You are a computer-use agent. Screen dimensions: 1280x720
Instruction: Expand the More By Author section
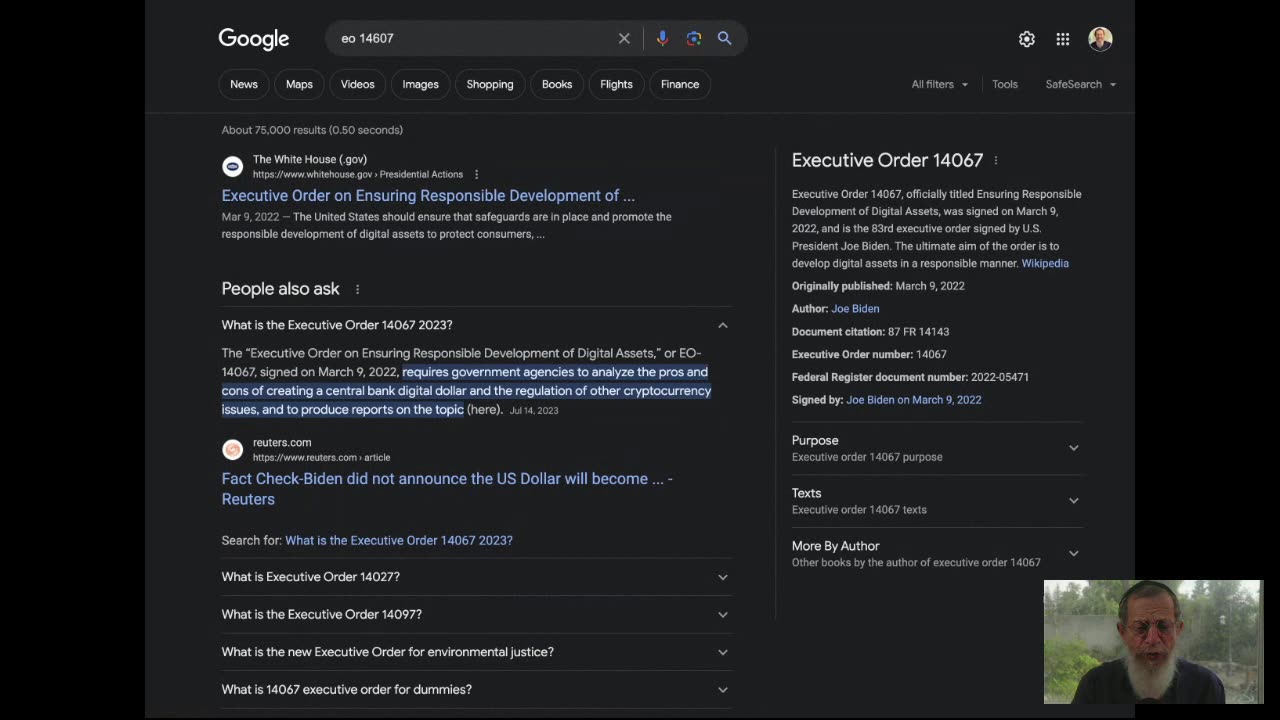[x=937, y=554]
